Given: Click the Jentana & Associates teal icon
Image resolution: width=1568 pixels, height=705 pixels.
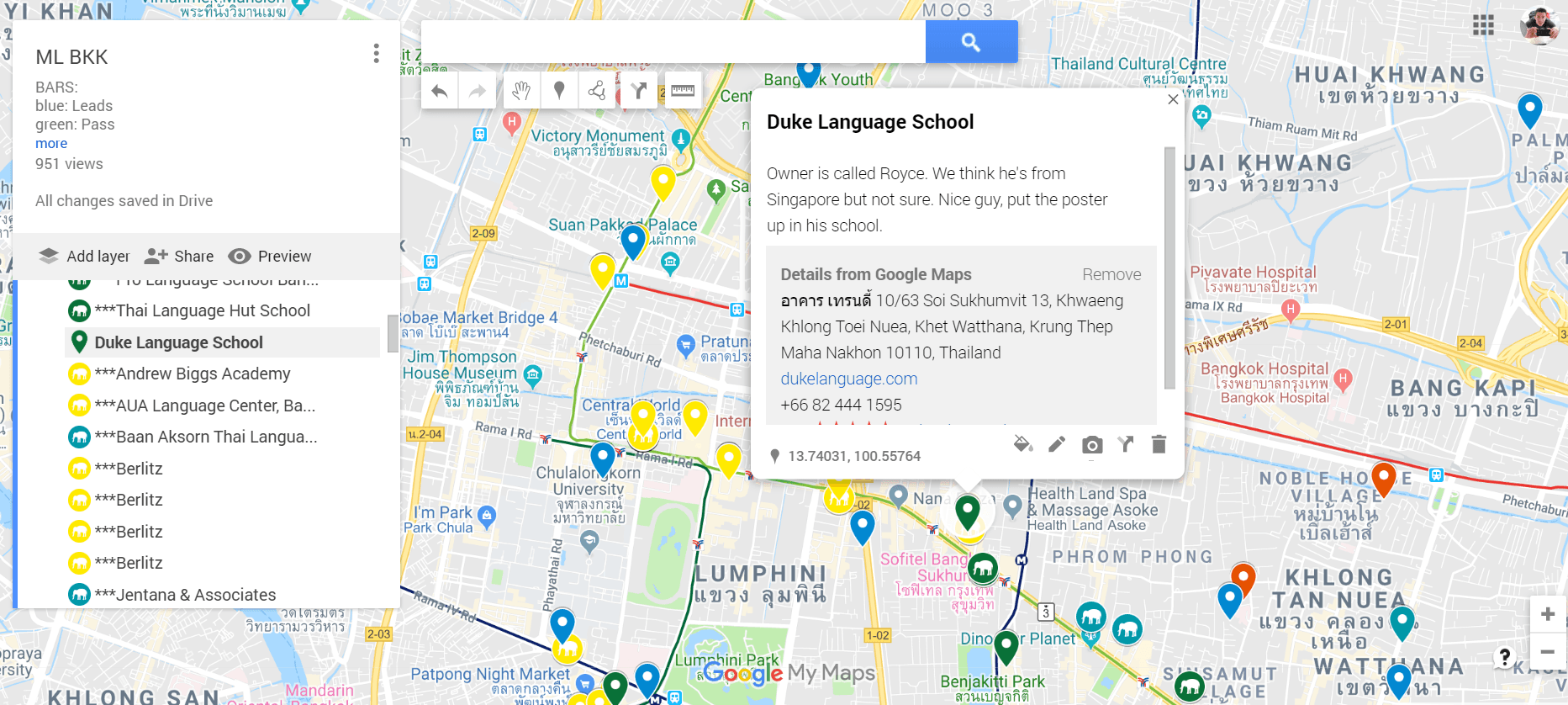Looking at the screenshot, I should pyautogui.click(x=79, y=595).
